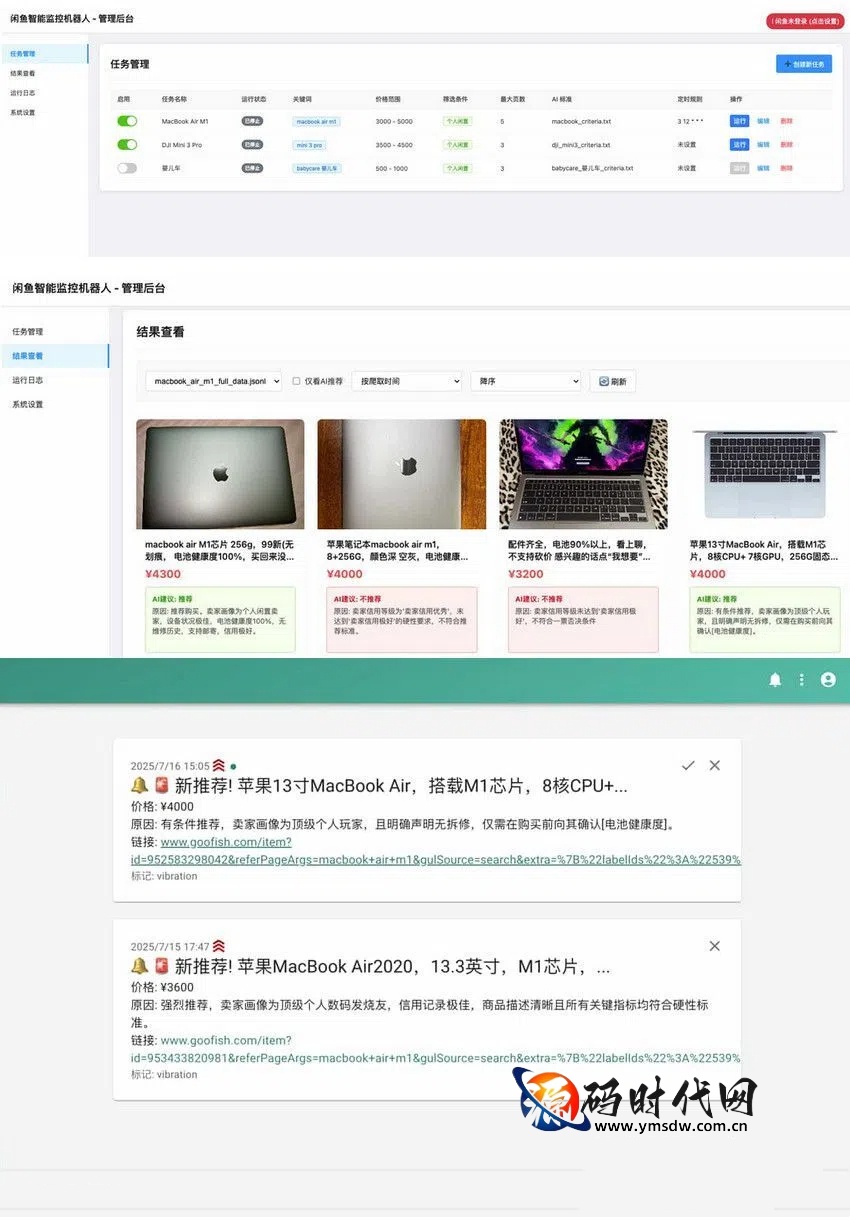Expand the 按爬取时间 sort field dropdown
The image size is (850, 1217).
406,381
